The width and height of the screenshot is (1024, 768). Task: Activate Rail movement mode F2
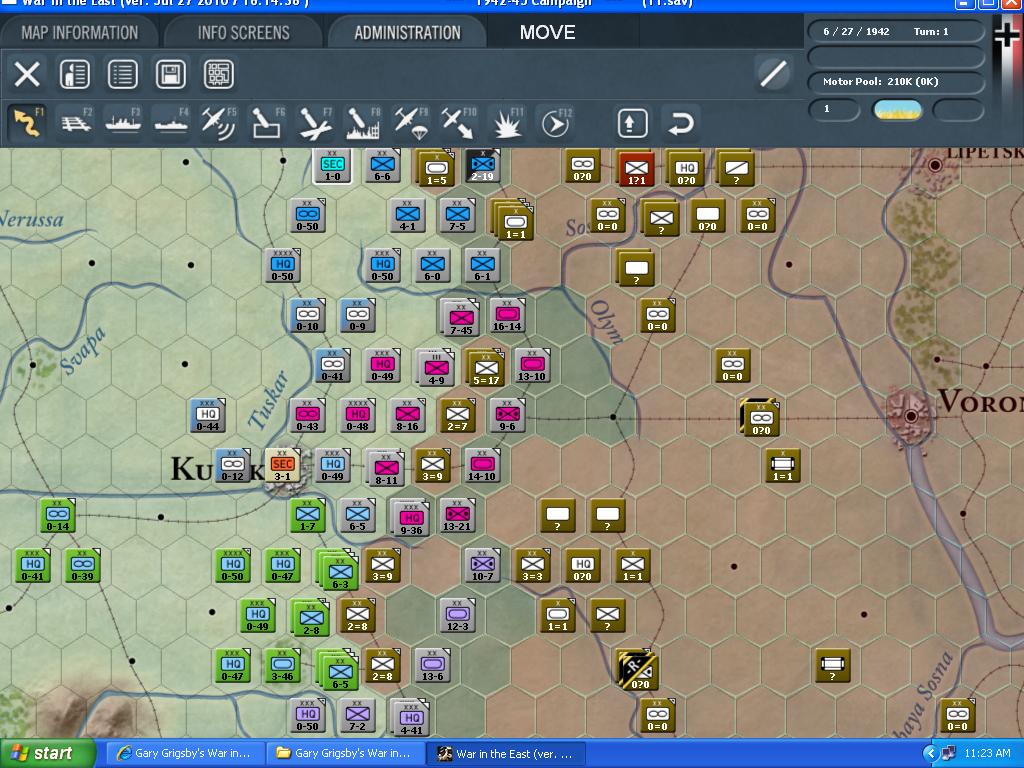coord(75,123)
